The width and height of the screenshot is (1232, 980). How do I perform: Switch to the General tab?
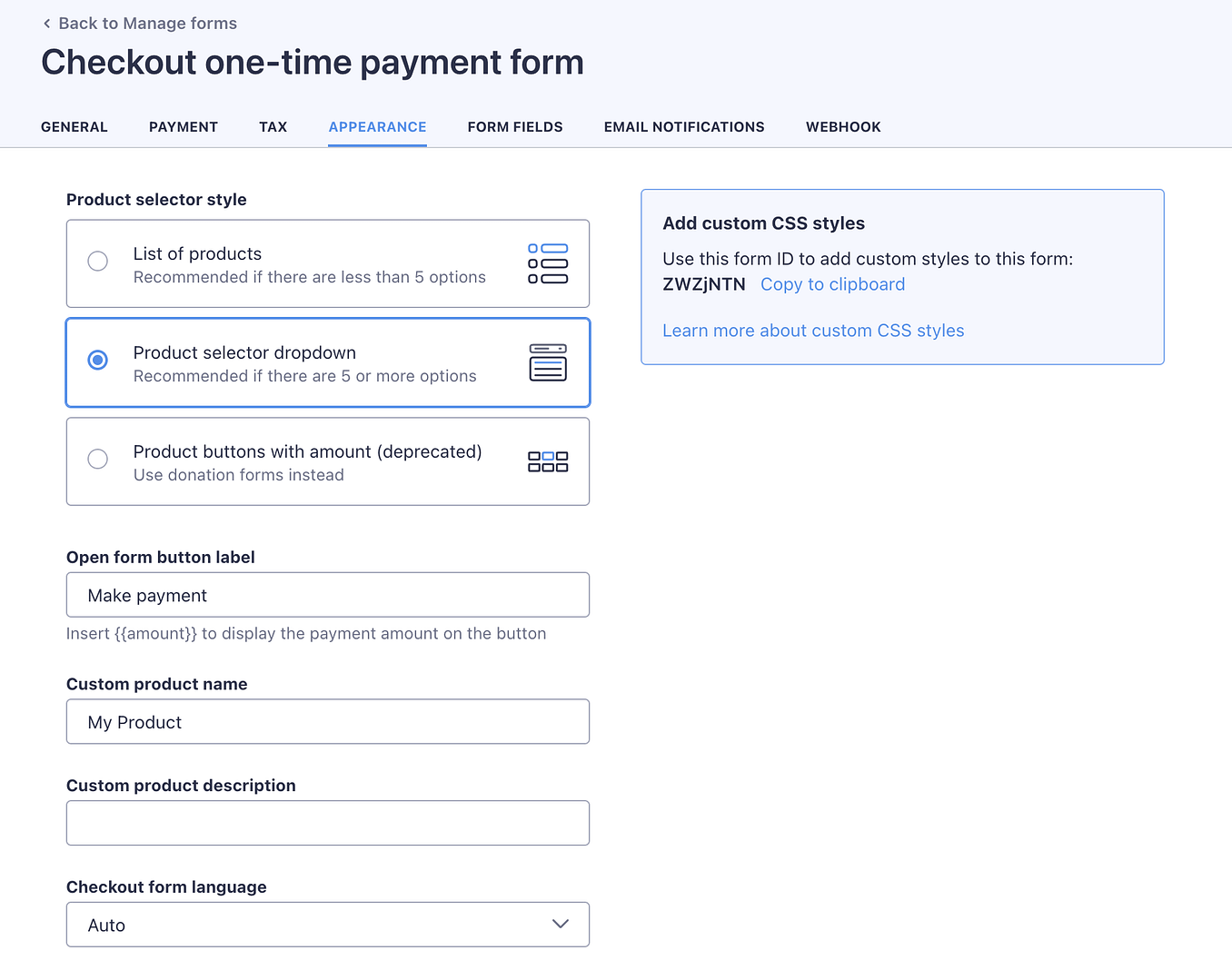(75, 127)
